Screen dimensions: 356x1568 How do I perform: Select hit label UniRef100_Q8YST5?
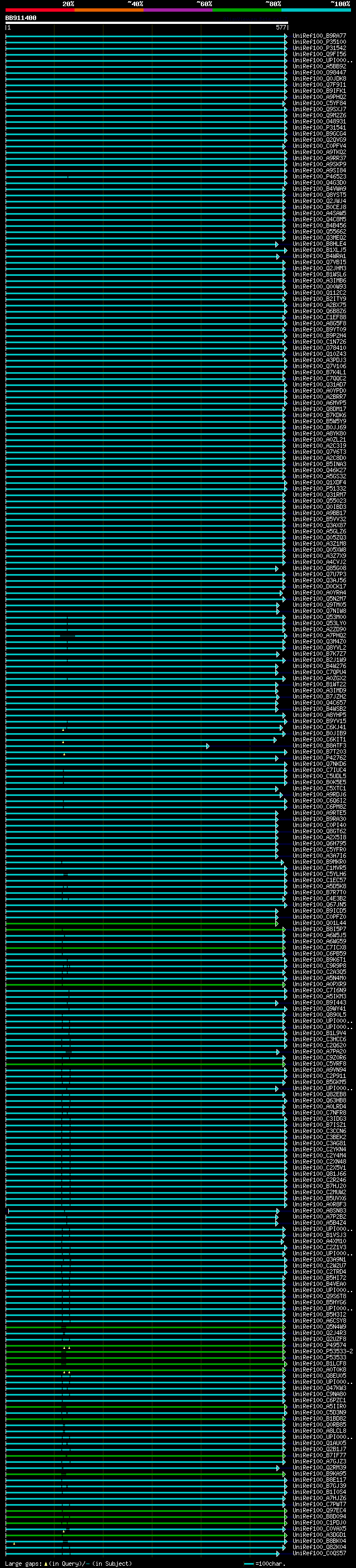(x=319, y=195)
